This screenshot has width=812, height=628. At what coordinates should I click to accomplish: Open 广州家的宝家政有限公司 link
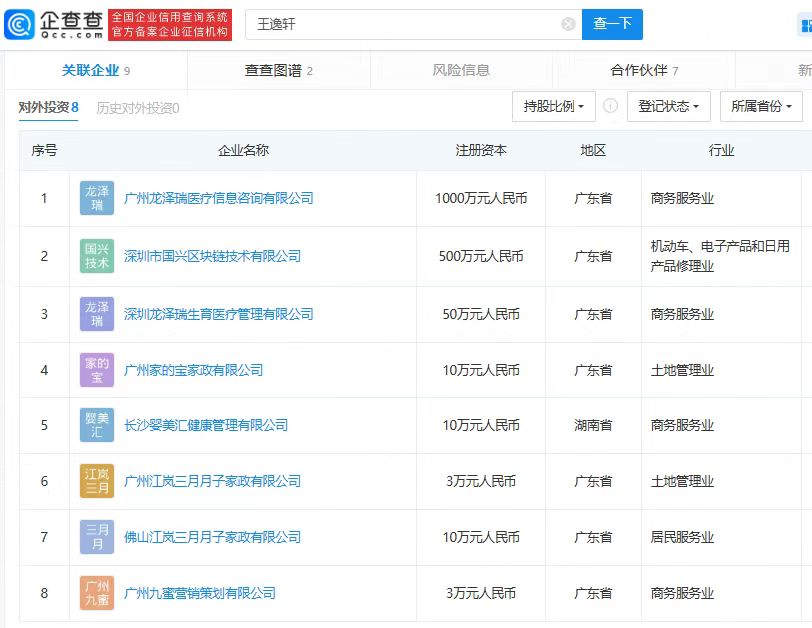[193, 370]
